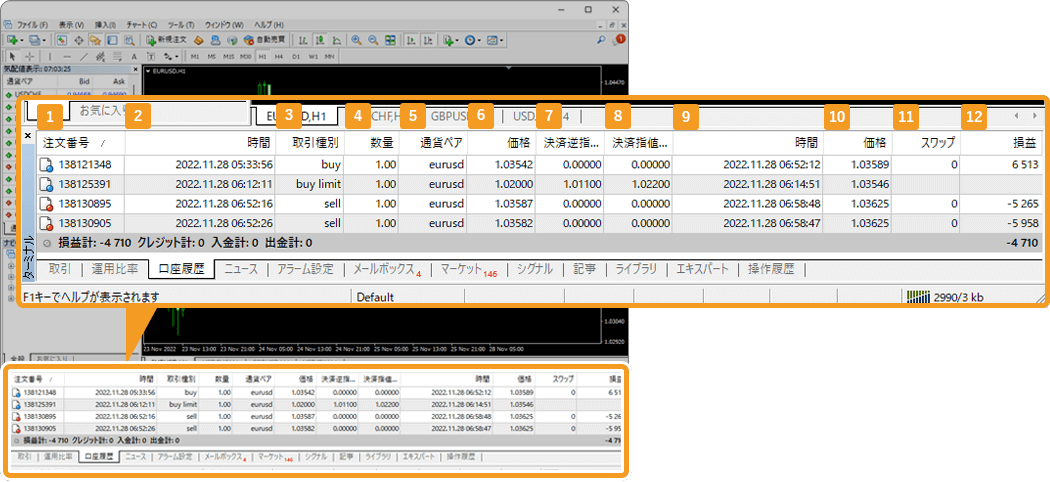Viewport: 1050px width, 482px height.
Task: Select the text A tool
Action: tap(134, 57)
